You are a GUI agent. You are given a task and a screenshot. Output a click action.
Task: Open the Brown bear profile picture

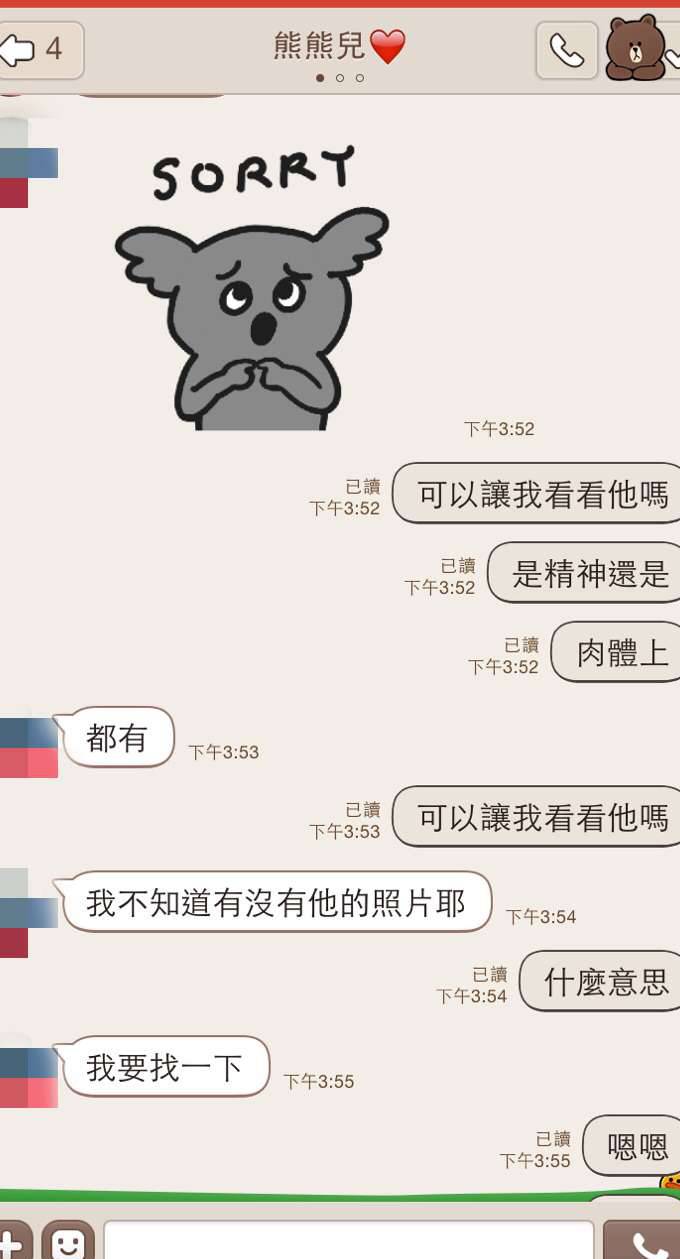634,48
